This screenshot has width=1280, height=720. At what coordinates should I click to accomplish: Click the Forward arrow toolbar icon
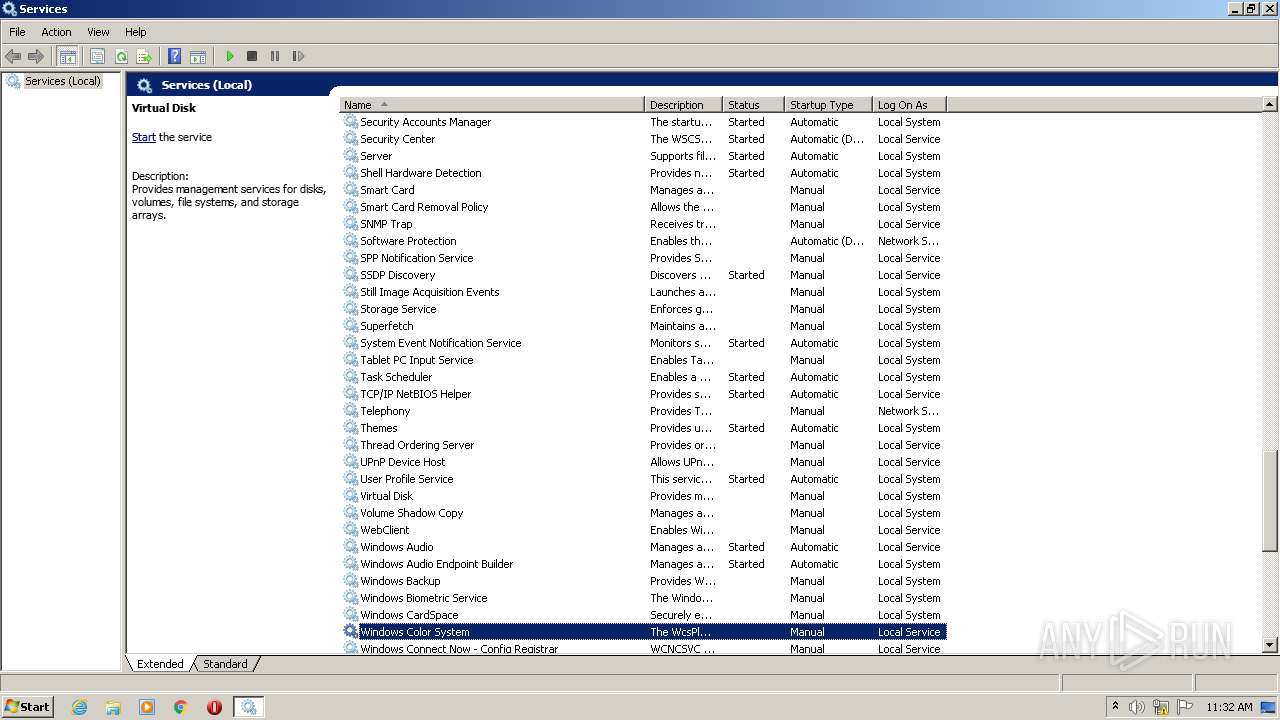click(36, 56)
